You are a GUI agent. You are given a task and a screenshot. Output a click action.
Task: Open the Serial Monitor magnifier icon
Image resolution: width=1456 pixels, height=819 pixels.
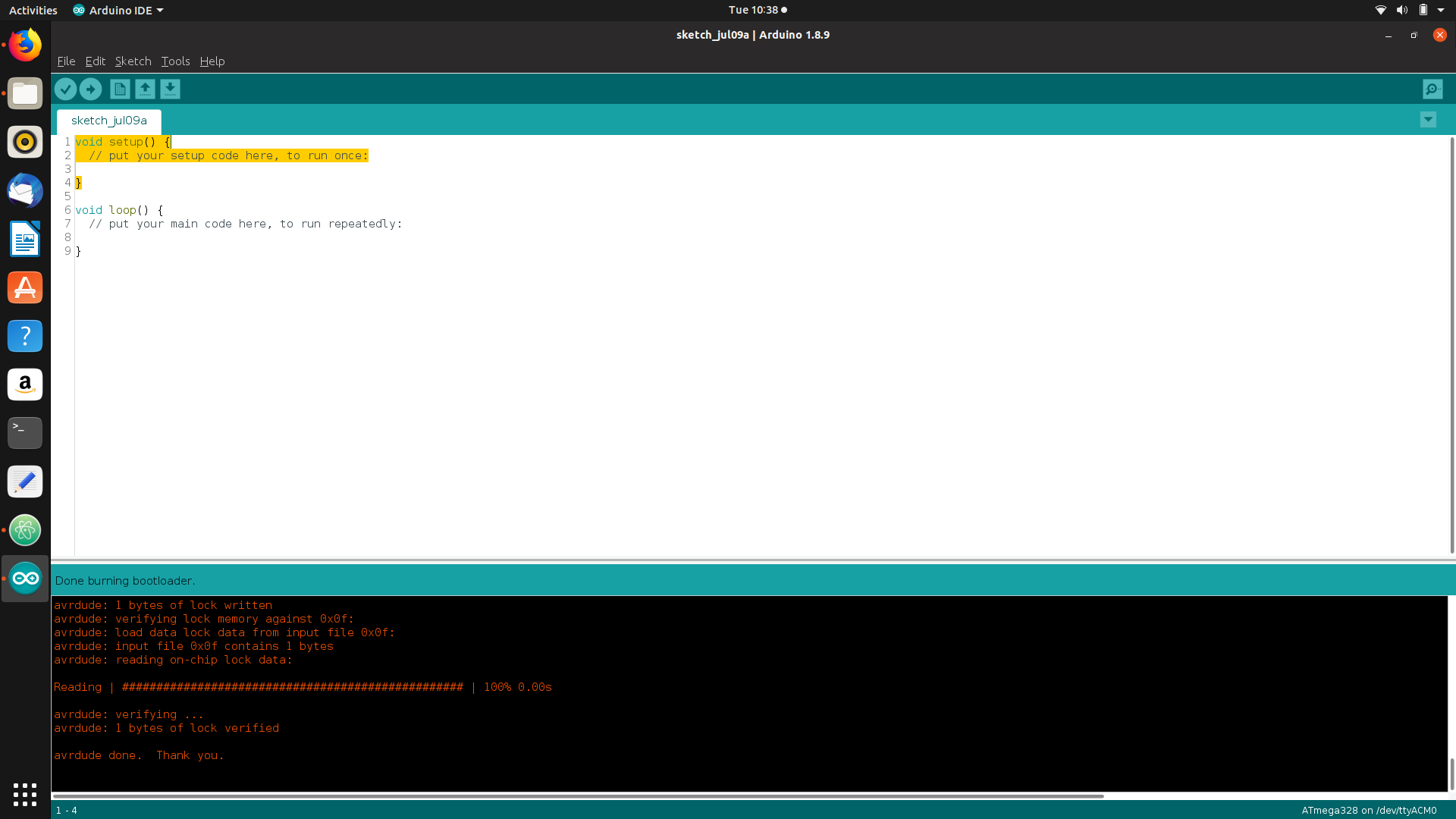pyautogui.click(x=1432, y=89)
